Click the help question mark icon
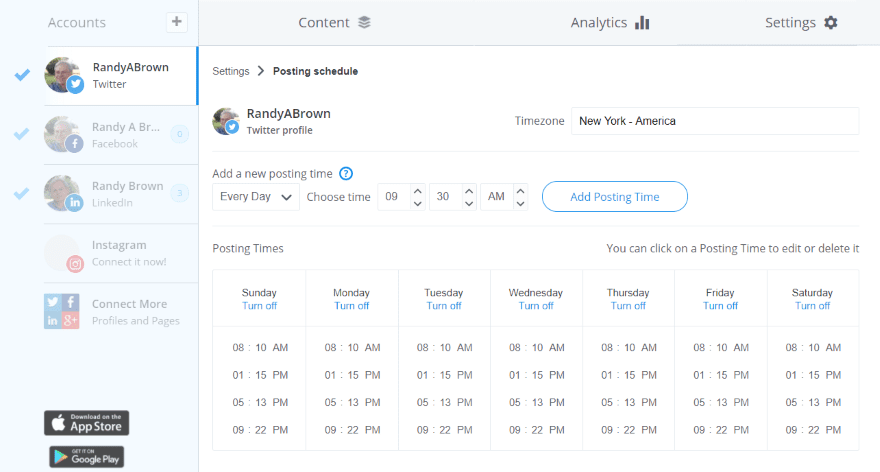Image resolution: width=880 pixels, height=472 pixels. tap(346, 173)
